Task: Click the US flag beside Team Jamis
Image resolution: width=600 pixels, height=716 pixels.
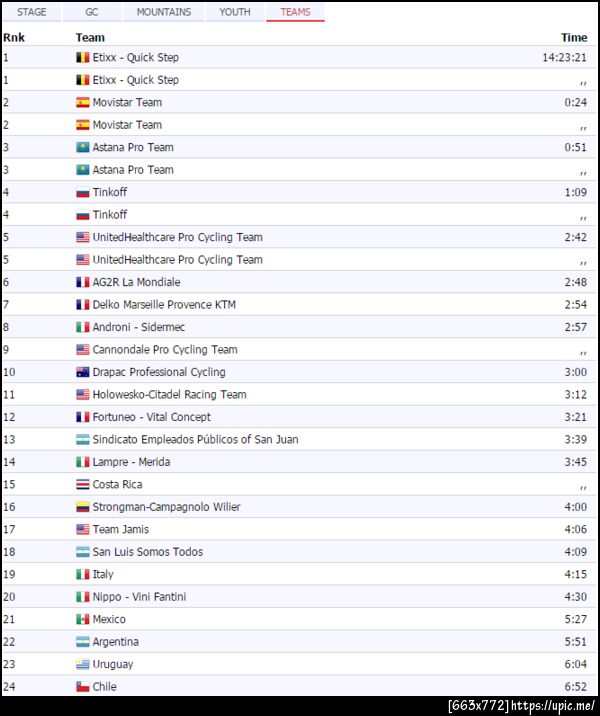Action: tap(83, 529)
